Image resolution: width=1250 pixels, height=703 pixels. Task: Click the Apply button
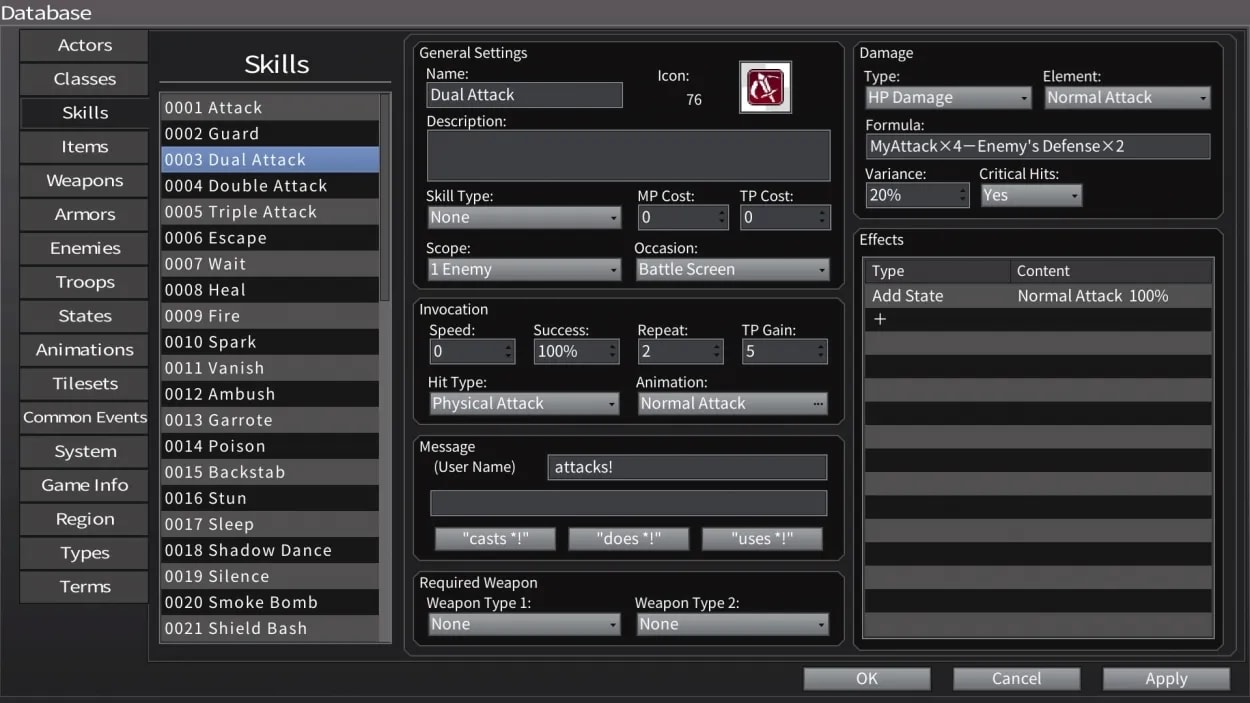click(1165, 679)
